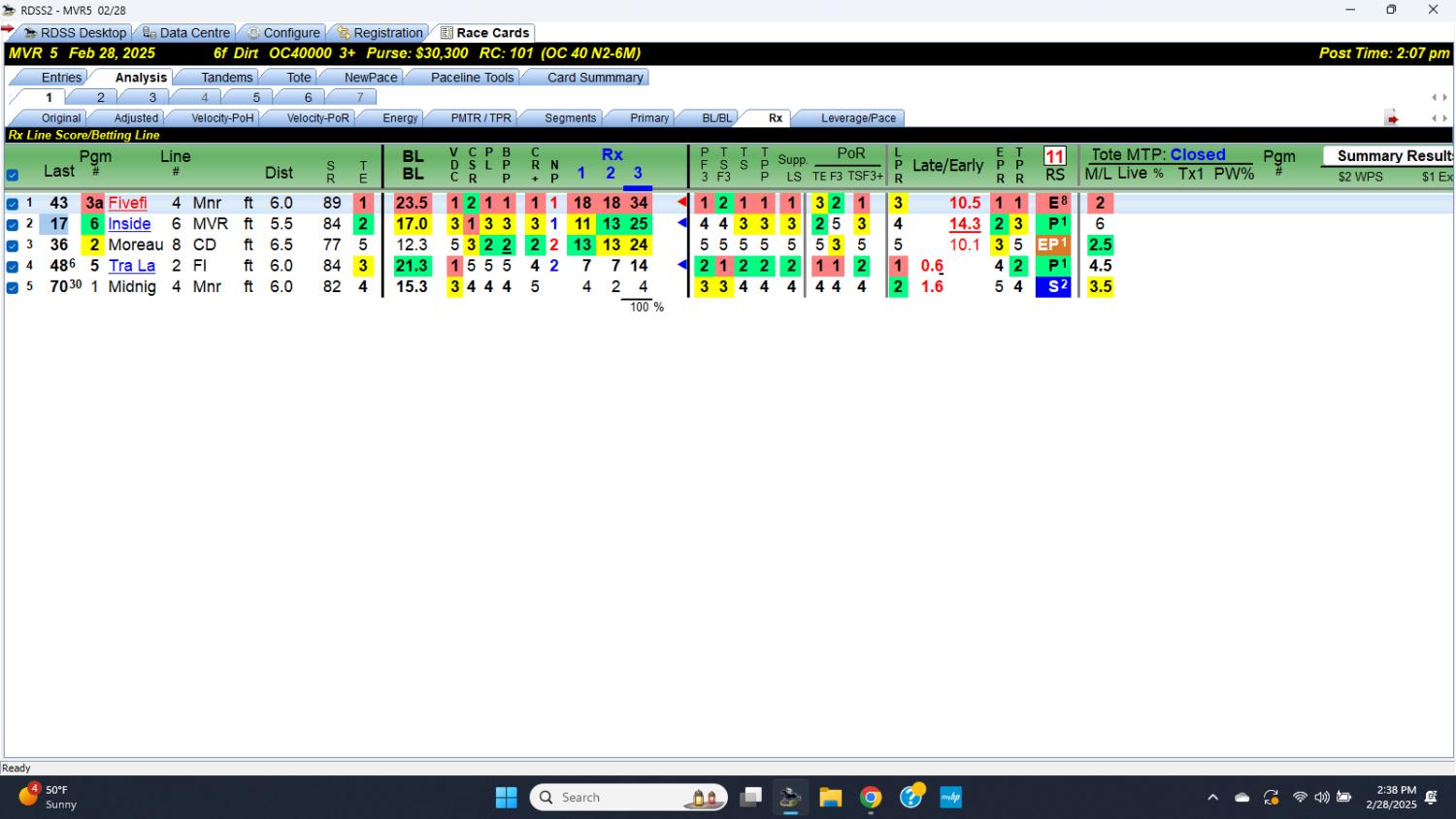Open the Wi-Fi network tray icon
This screenshot has width=1456, height=819.
tap(1300, 798)
